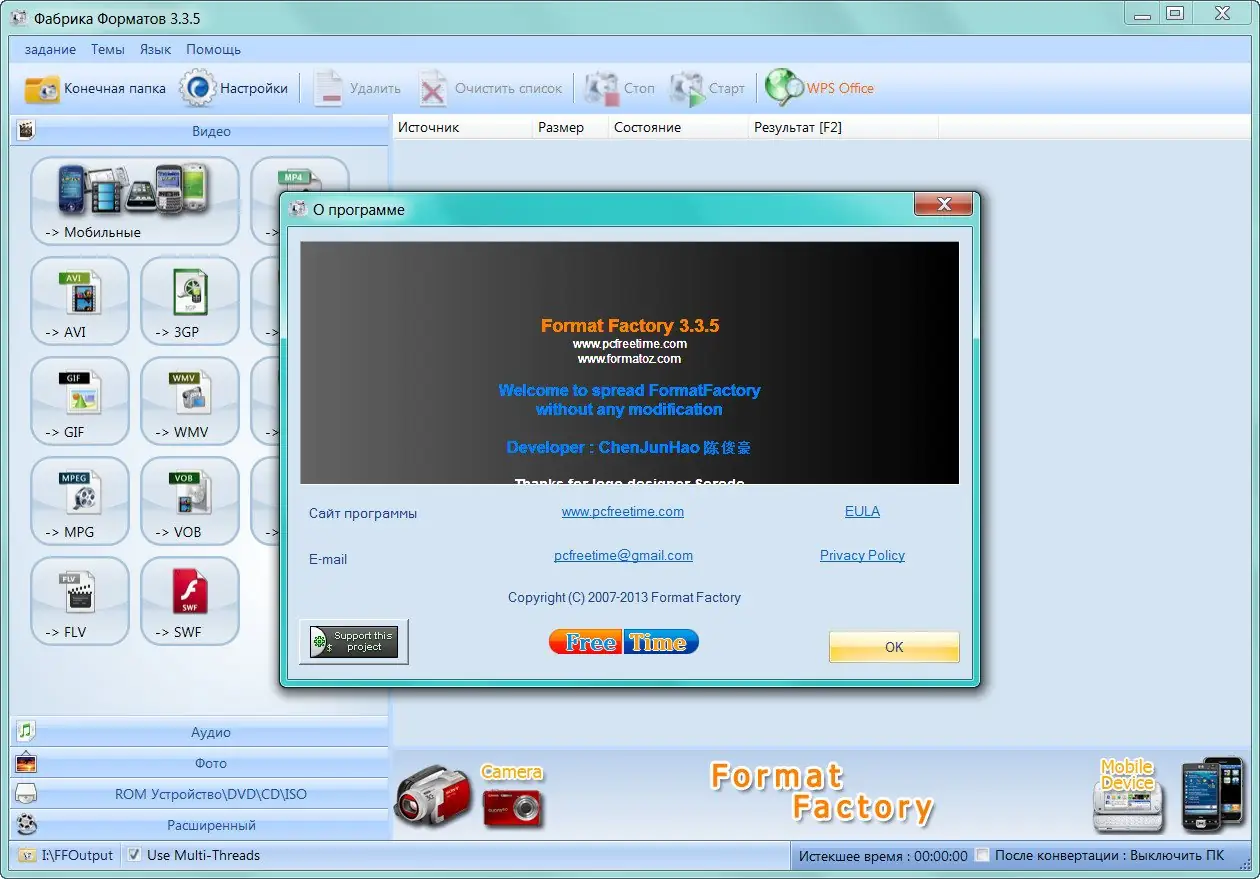
Task: Choose the AVI conversion icon
Action: [x=80, y=300]
